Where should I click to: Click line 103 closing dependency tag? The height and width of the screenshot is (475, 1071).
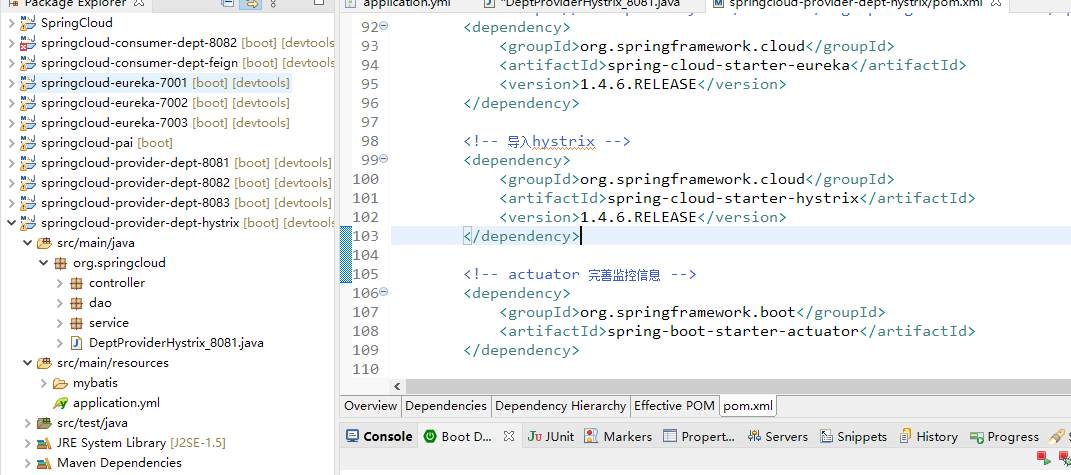[x=521, y=236]
